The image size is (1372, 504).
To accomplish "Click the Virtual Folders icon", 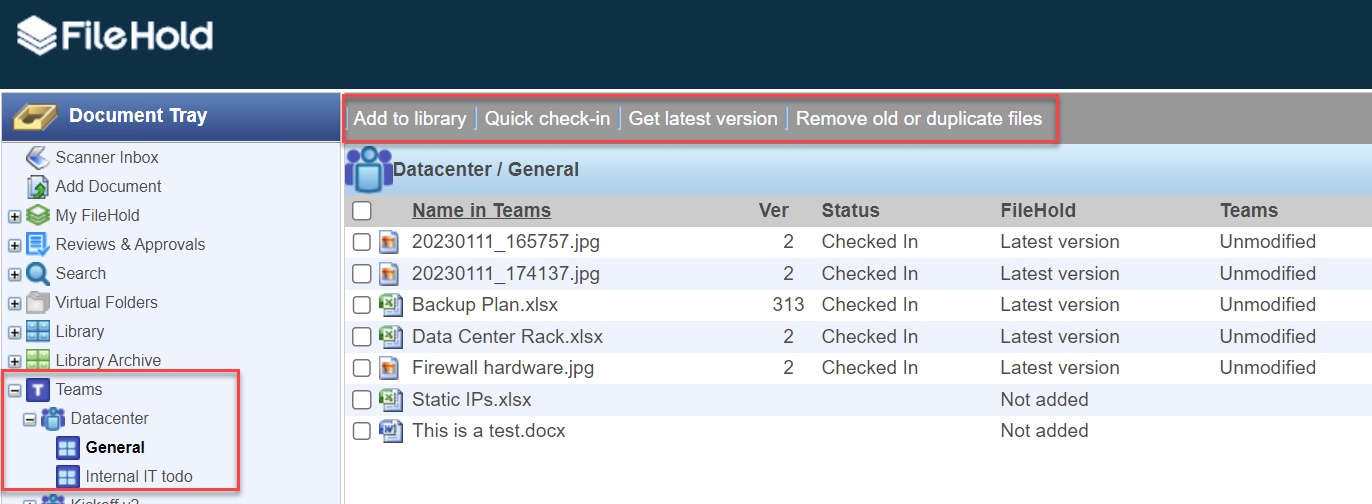I will 38,302.
